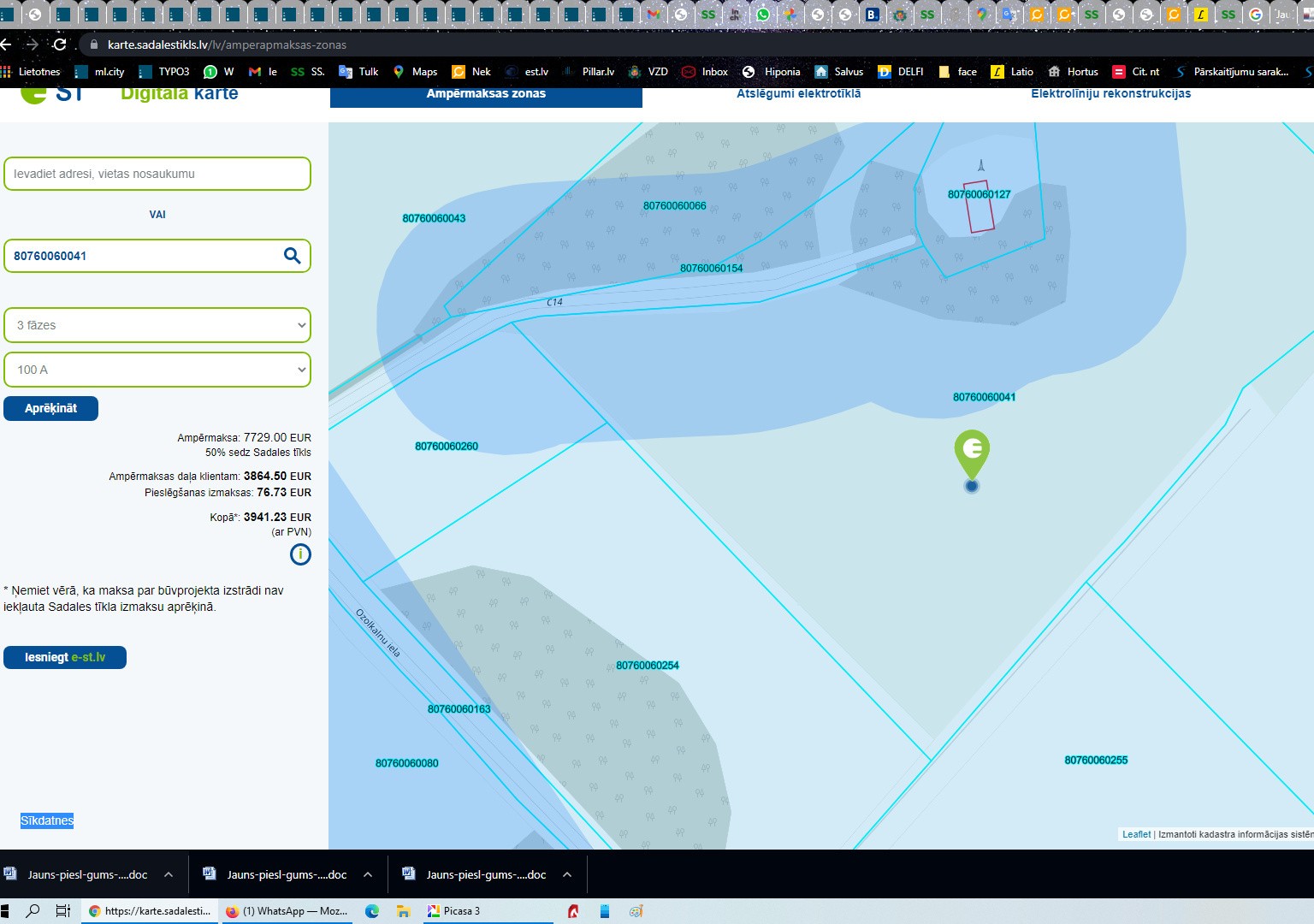Click the Leaflet attribution link

(x=1136, y=834)
